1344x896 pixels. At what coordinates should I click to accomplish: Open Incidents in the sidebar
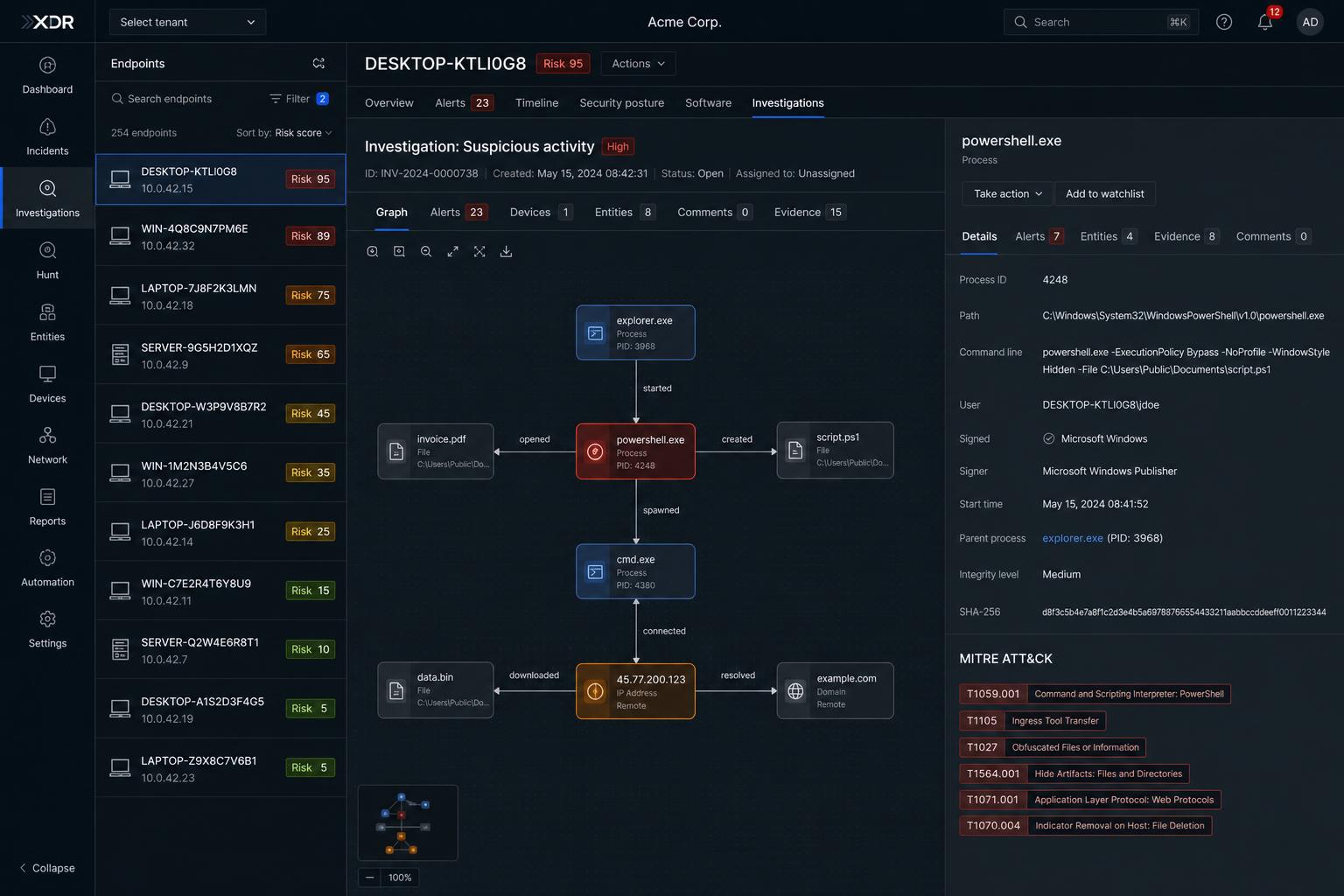pyautogui.click(x=47, y=137)
